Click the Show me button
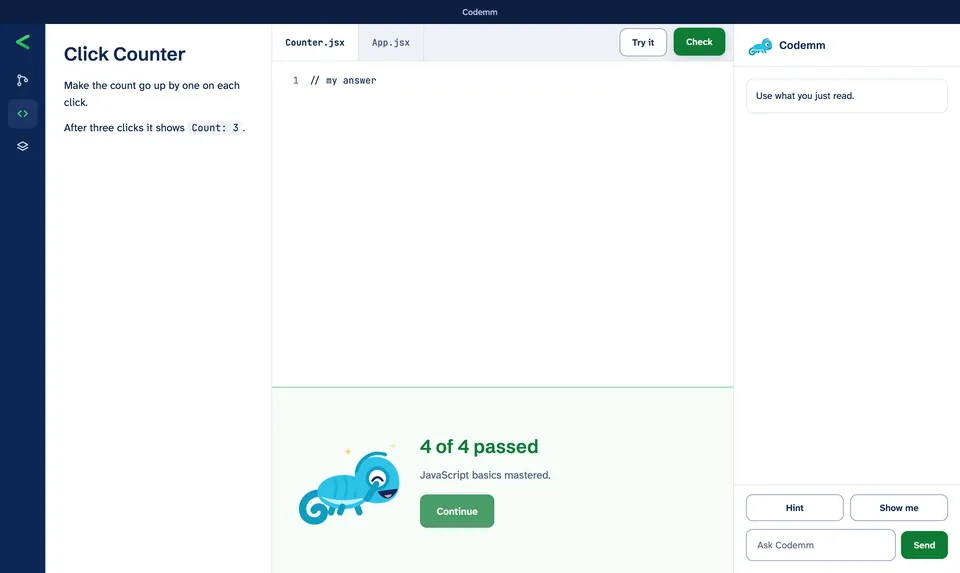Image resolution: width=960 pixels, height=573 pixels. coord(899,507)
